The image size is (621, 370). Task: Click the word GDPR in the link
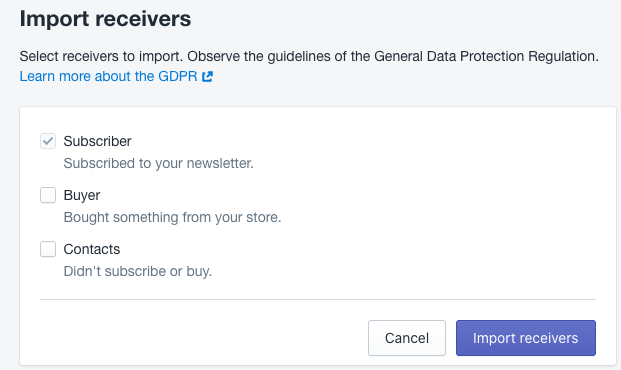pyautogui.click(x=178, y=76)
